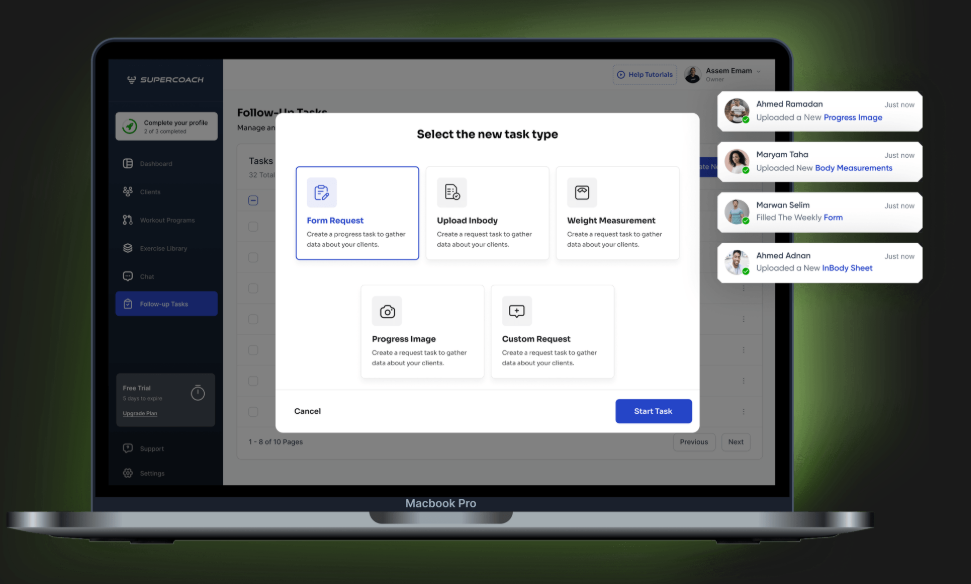Click the InBody Sheet link in notification

(x=847, y=268)
